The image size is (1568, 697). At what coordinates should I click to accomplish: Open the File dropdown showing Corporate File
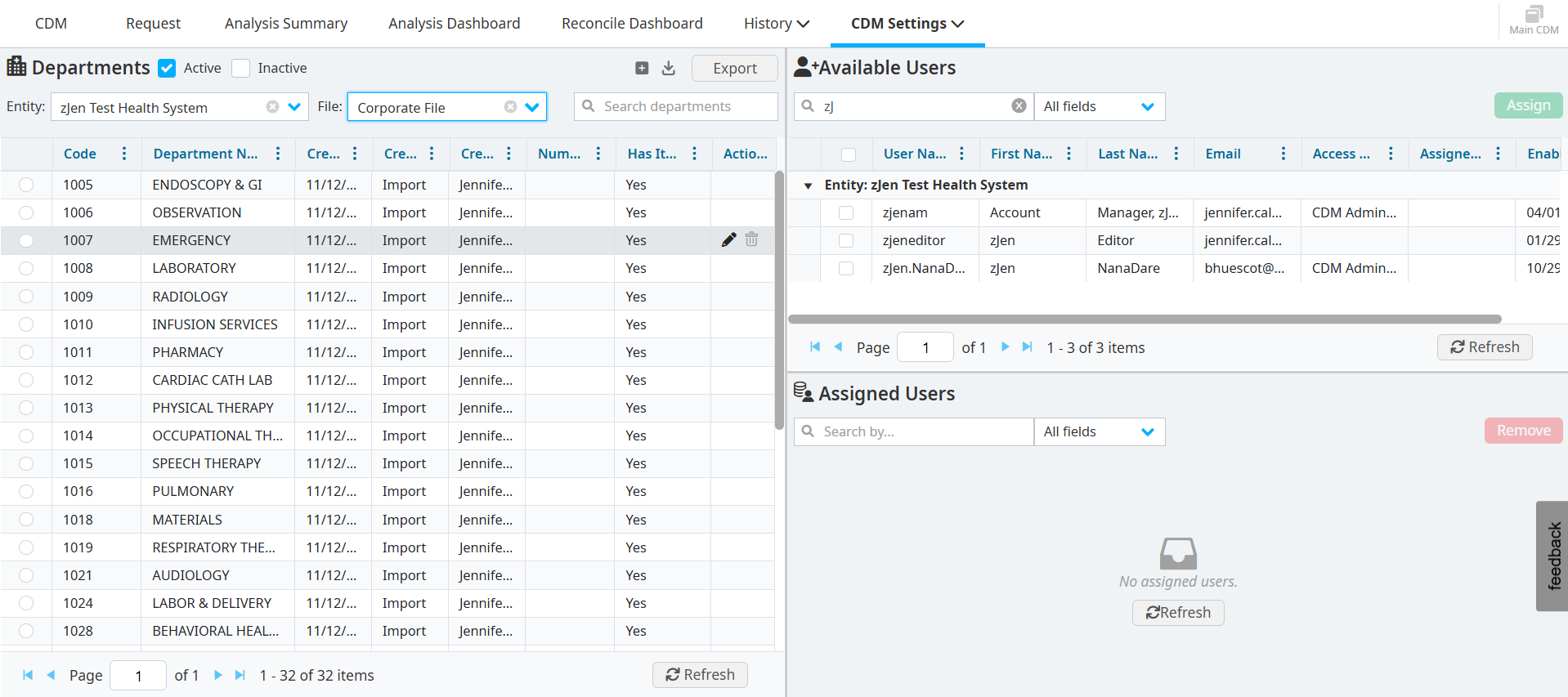pyautogui.click(x=532, y=107)
